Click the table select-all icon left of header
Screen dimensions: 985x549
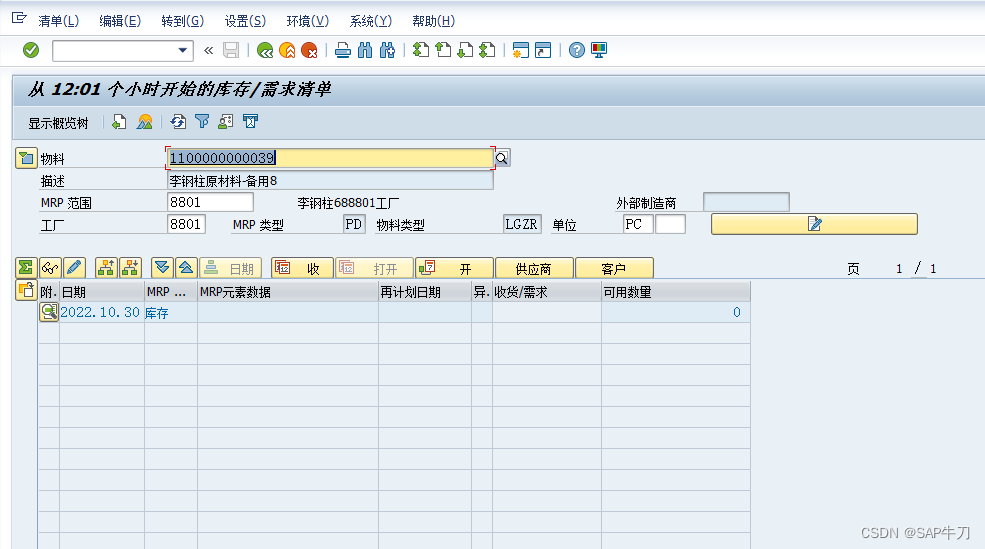[26, 291]
